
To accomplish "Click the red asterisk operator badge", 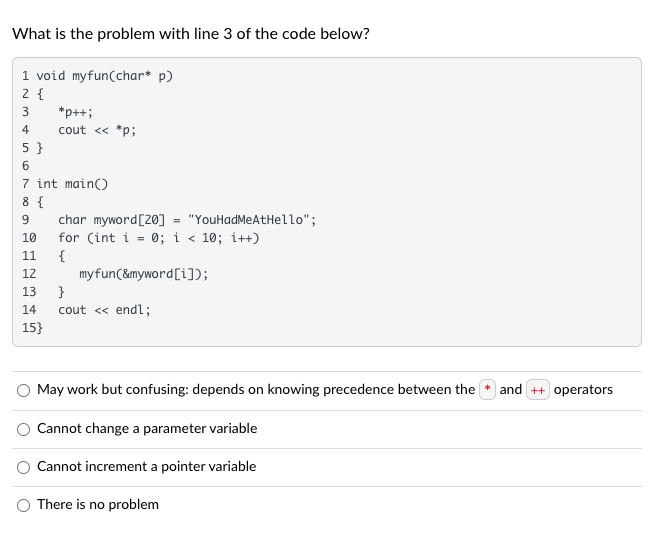I will (487, 390).
